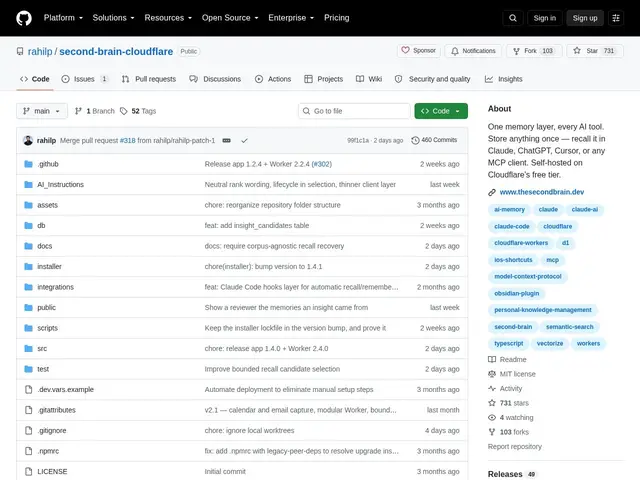640x480 pixels.
Task: Open the Readme link in About
Action: [x=507, y=360]
